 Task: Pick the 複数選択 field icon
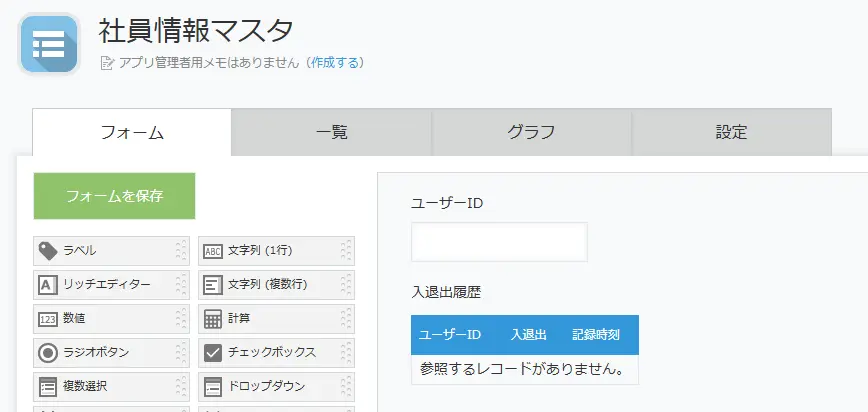click(48, 387)
